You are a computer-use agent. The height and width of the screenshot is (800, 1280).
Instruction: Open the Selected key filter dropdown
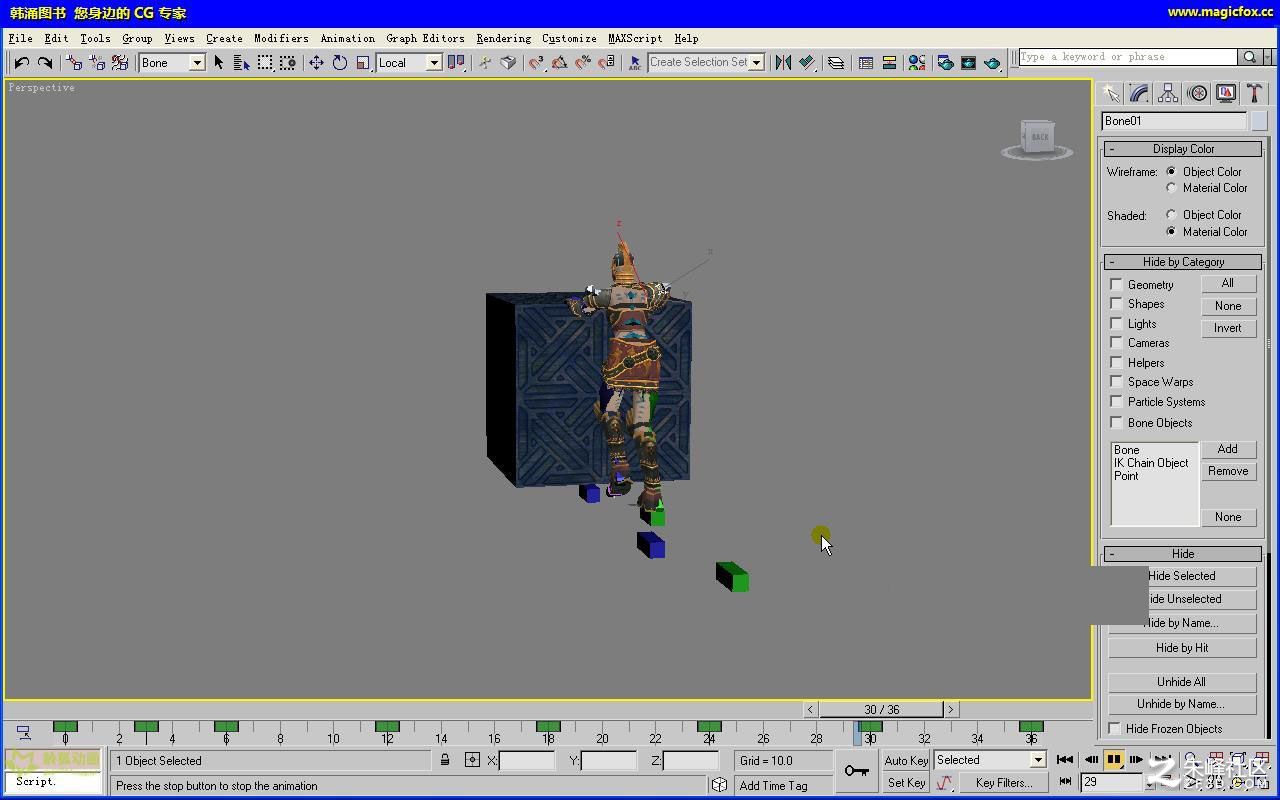pyautogui.click(x=1037, y=760)
